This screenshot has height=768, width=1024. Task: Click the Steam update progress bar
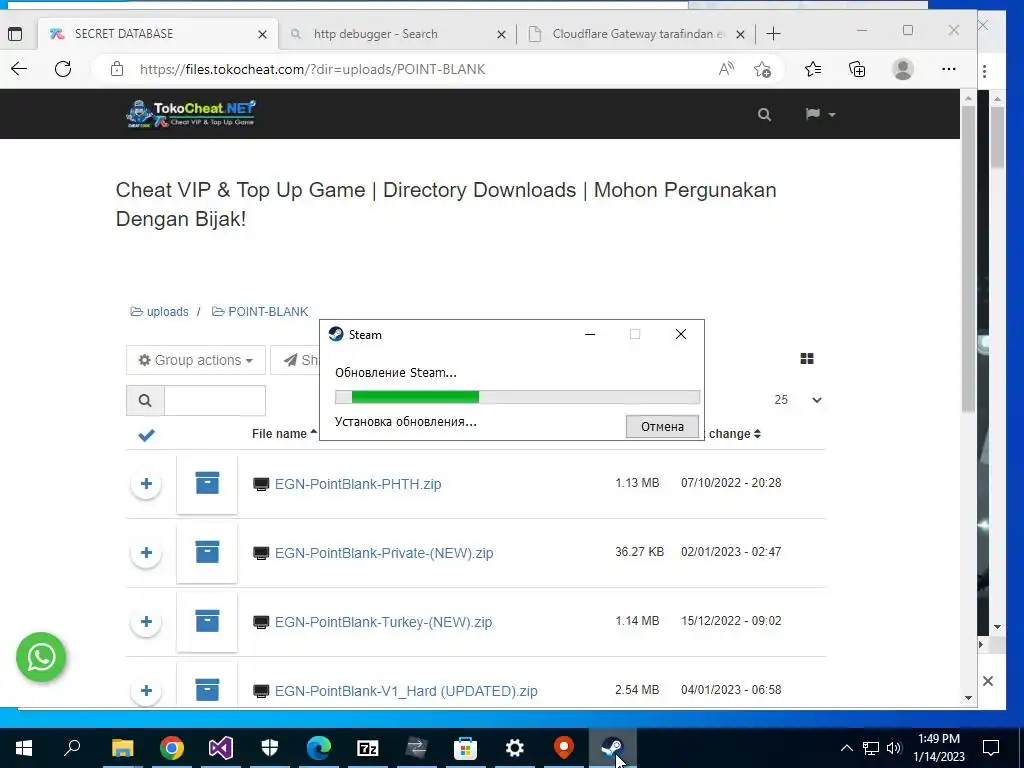[x=517, y=397]
